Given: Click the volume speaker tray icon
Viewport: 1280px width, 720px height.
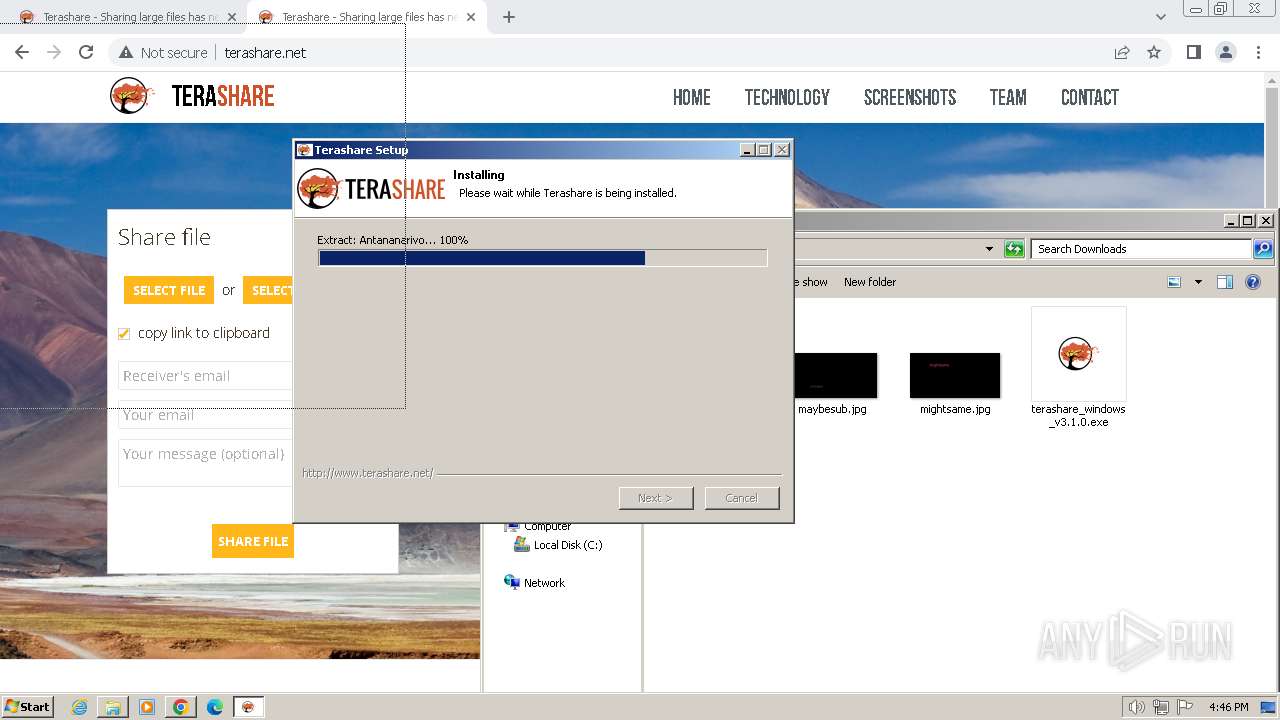Looking at the screenshot, I should click(x=1136, y=707).
